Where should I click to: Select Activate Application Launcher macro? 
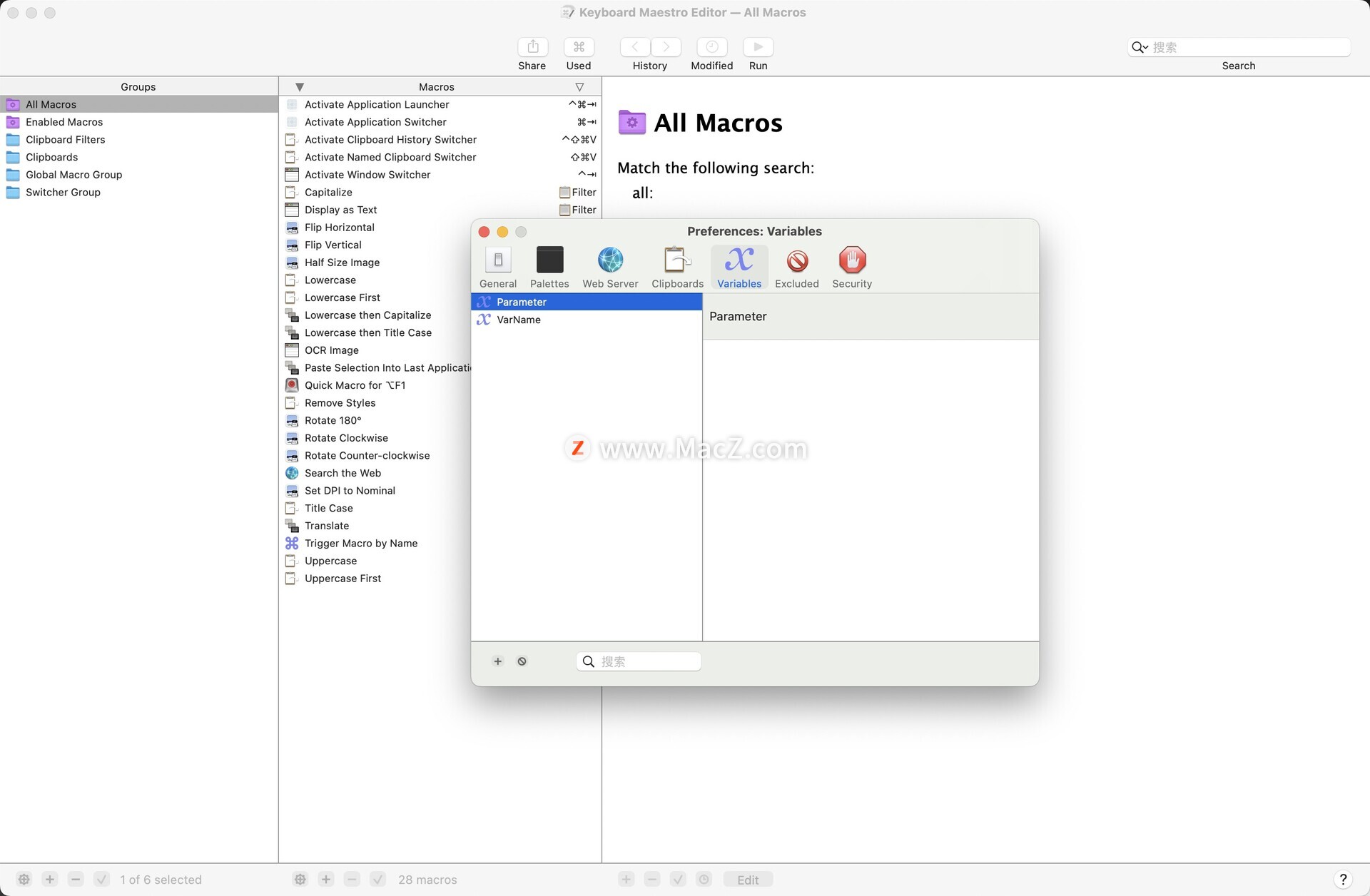point(440,104)
